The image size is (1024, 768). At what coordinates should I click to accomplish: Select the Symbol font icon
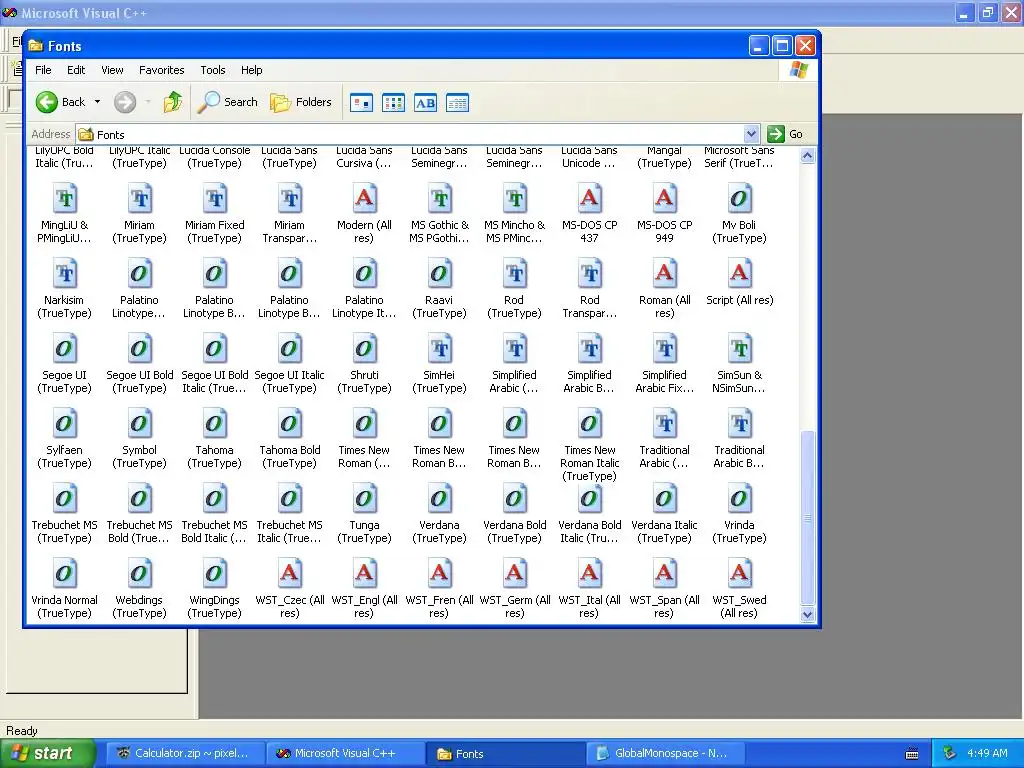pos(140,423)
